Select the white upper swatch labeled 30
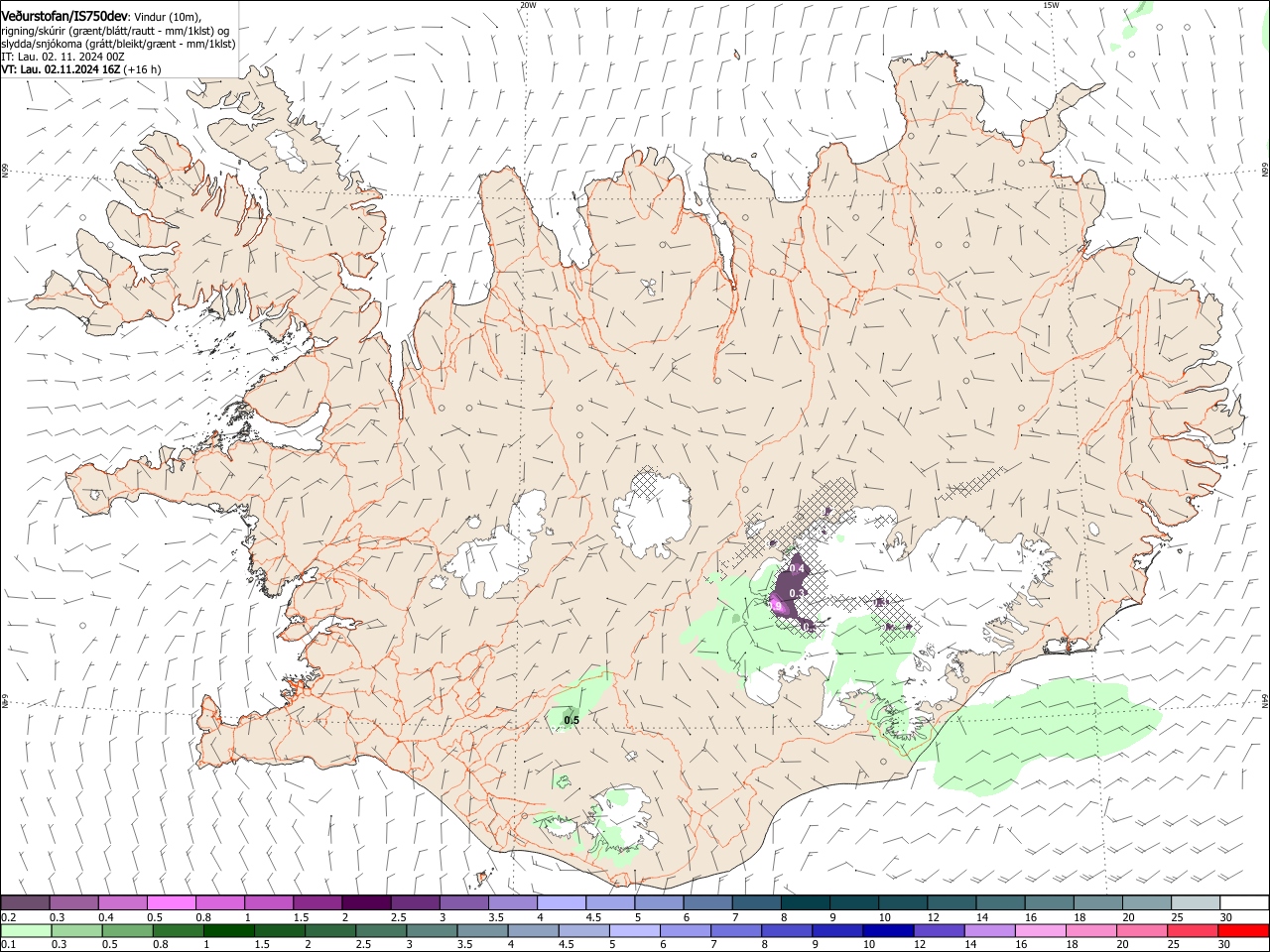Image resolution: width=1270 pixels, height=952 pixels. [1244, 902]
